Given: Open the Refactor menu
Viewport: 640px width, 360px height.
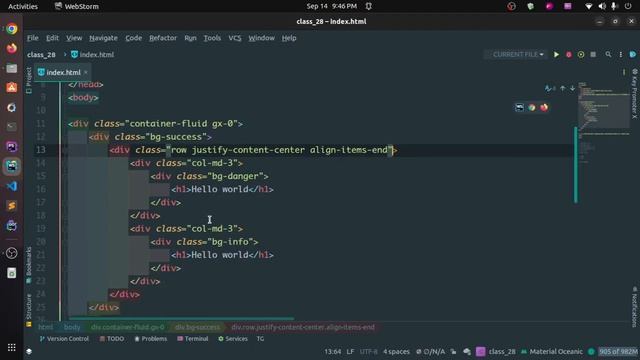Looking at the screenshot, I should point(163,38).
